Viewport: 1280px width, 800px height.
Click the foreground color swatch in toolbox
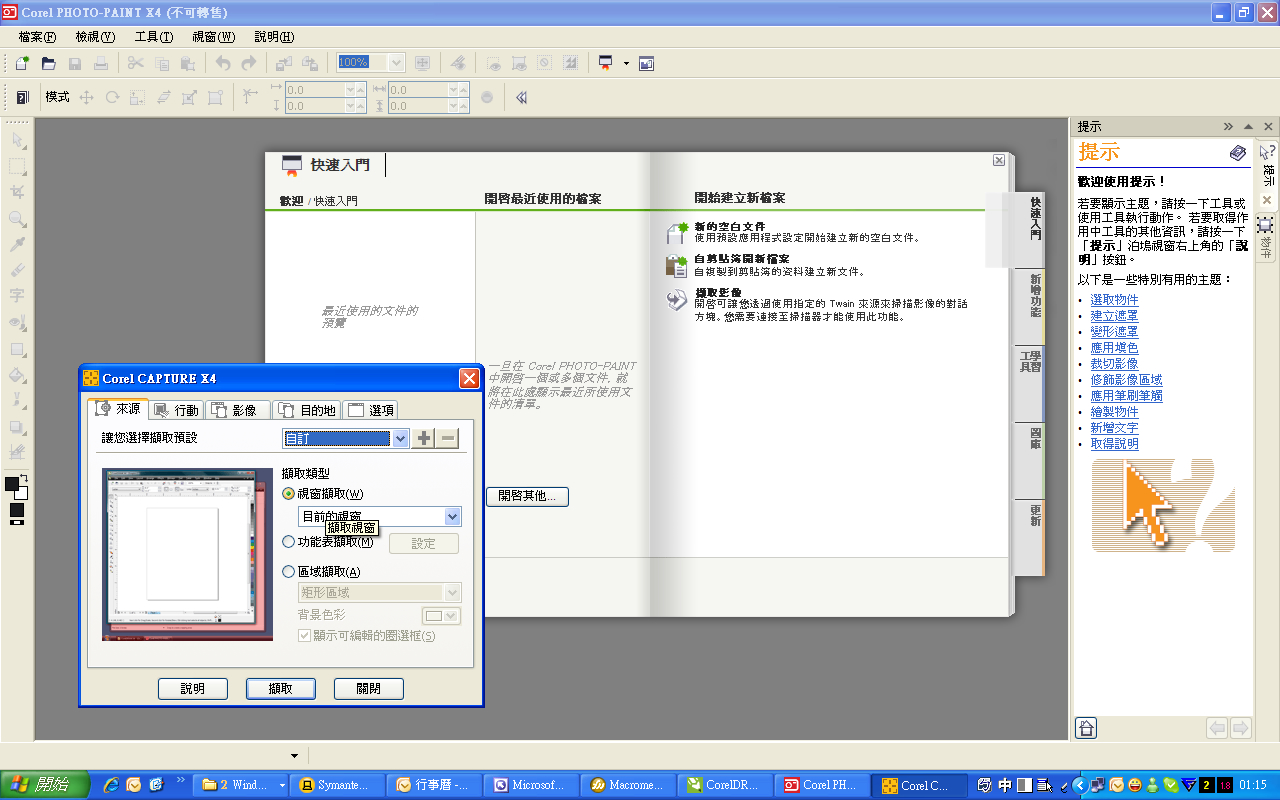12,484
